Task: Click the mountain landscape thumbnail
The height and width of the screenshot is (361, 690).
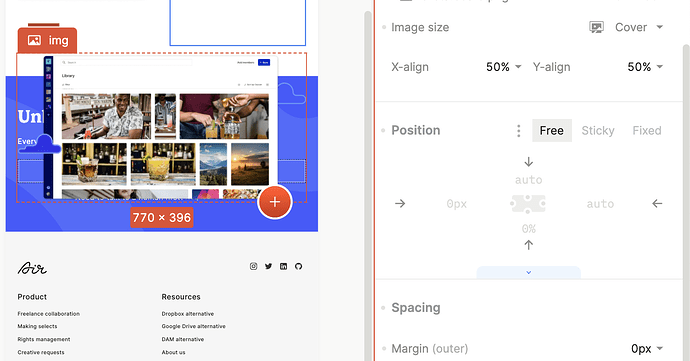Action: pos(213,164)
